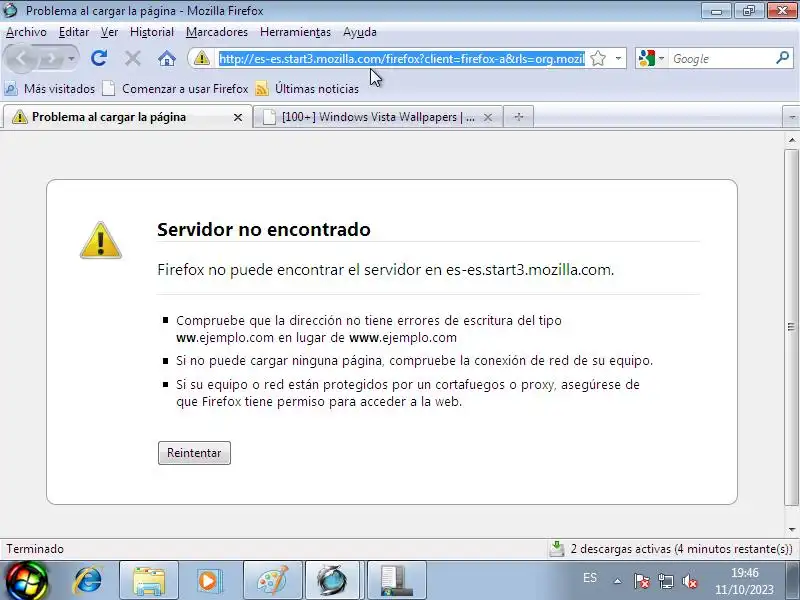Bookmark this page with the star icon

(x=598, y=58)
